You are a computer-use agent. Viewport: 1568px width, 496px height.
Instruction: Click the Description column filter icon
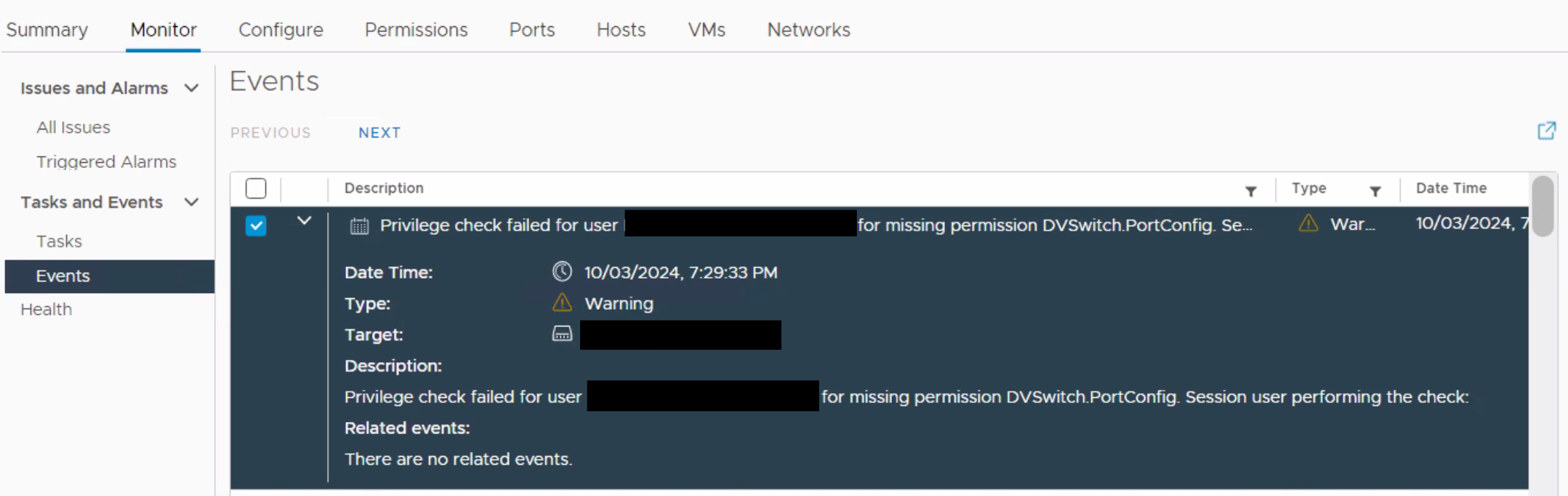[x=1250, y=191]
